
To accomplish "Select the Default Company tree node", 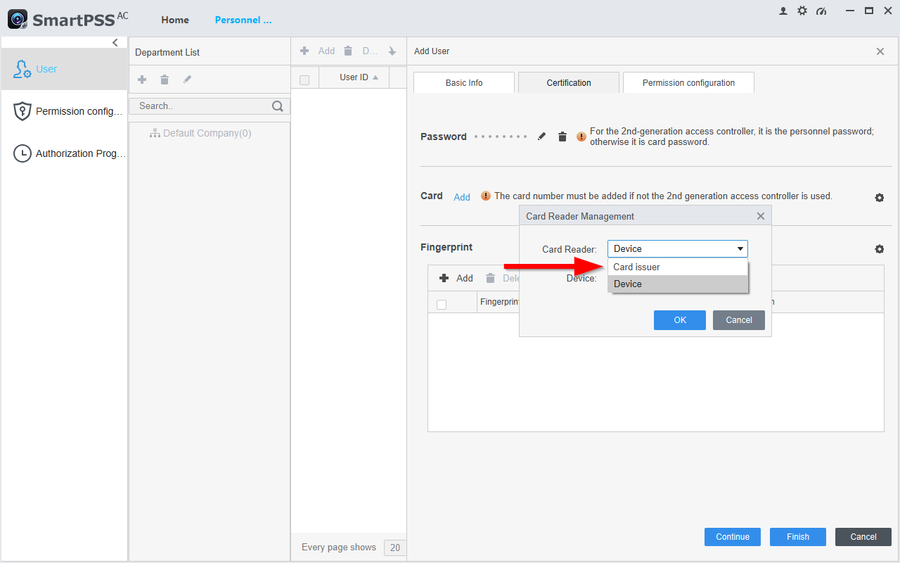I will click(x=206, y=133).
